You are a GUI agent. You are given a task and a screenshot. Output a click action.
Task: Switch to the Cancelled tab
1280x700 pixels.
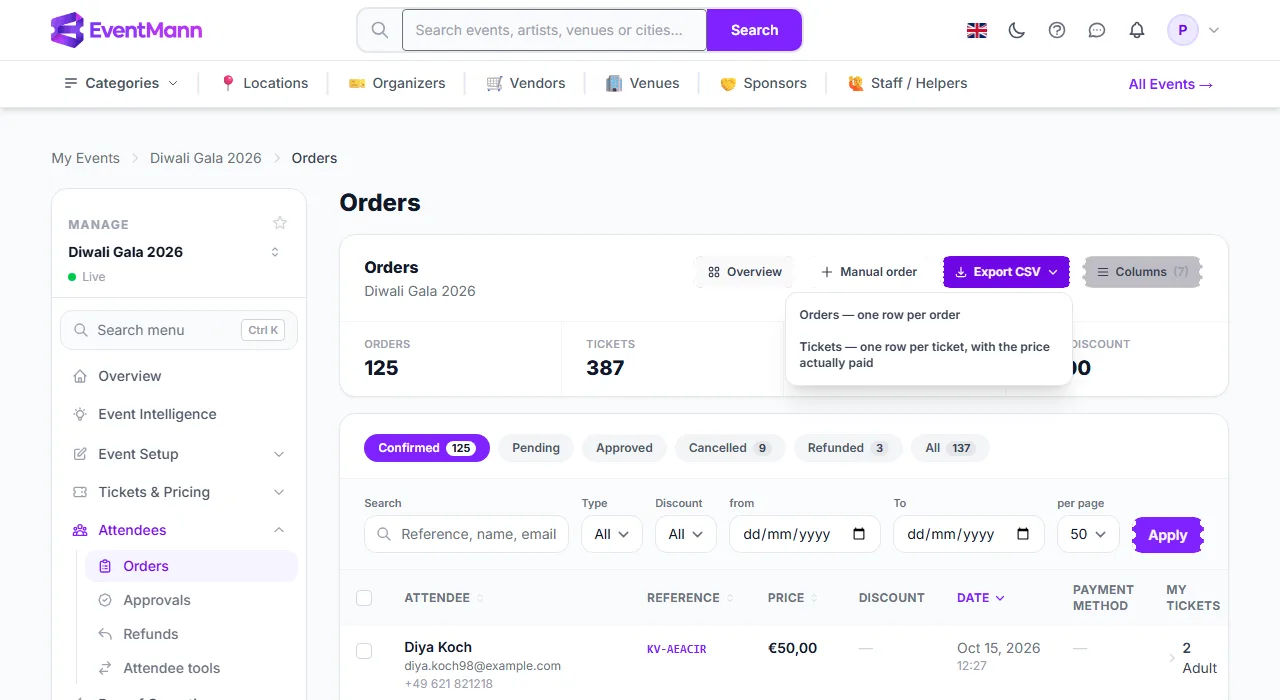point(730,448)
